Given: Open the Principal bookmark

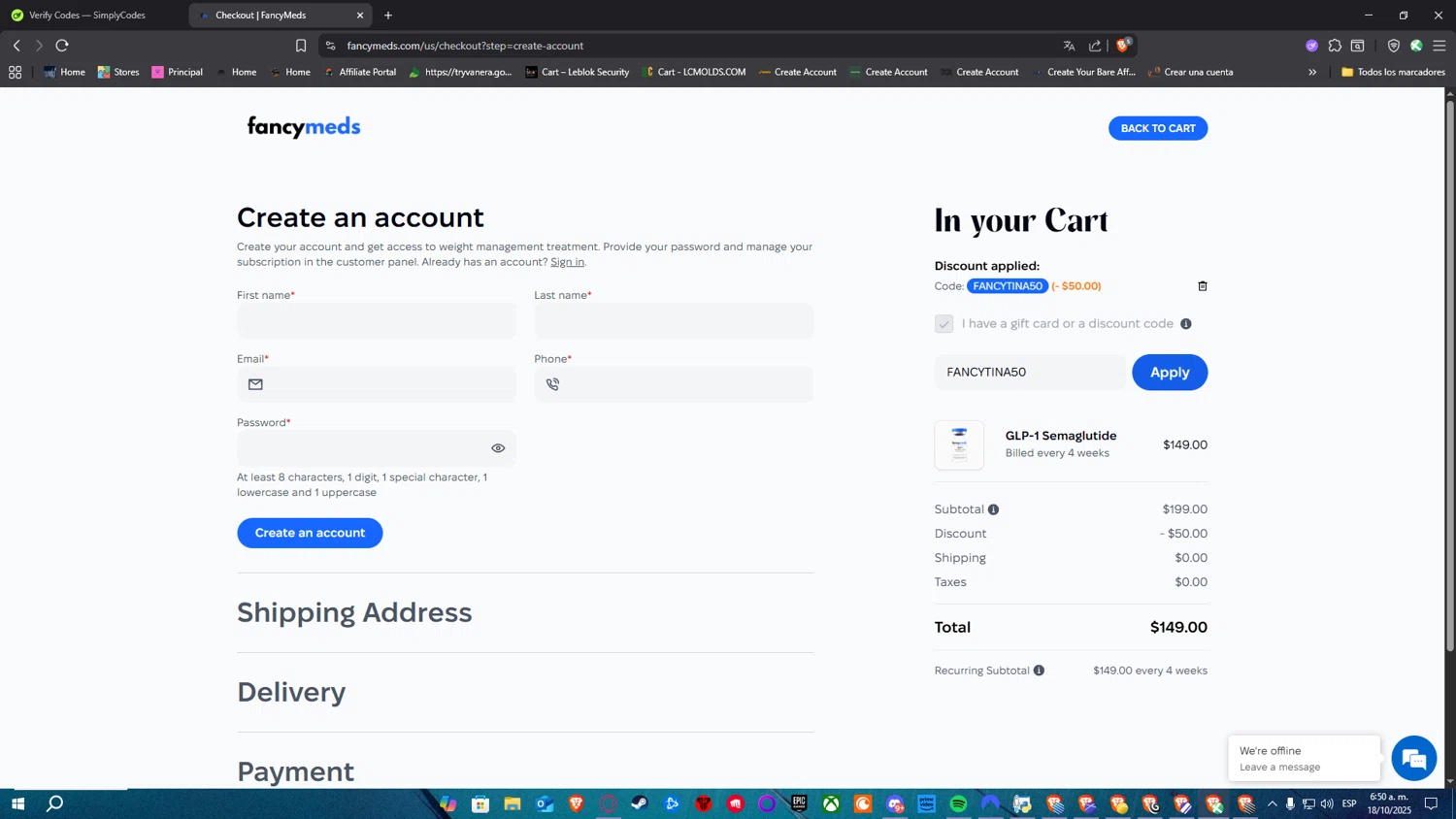Looking at the screenshot, I should [x=177, y=72].
